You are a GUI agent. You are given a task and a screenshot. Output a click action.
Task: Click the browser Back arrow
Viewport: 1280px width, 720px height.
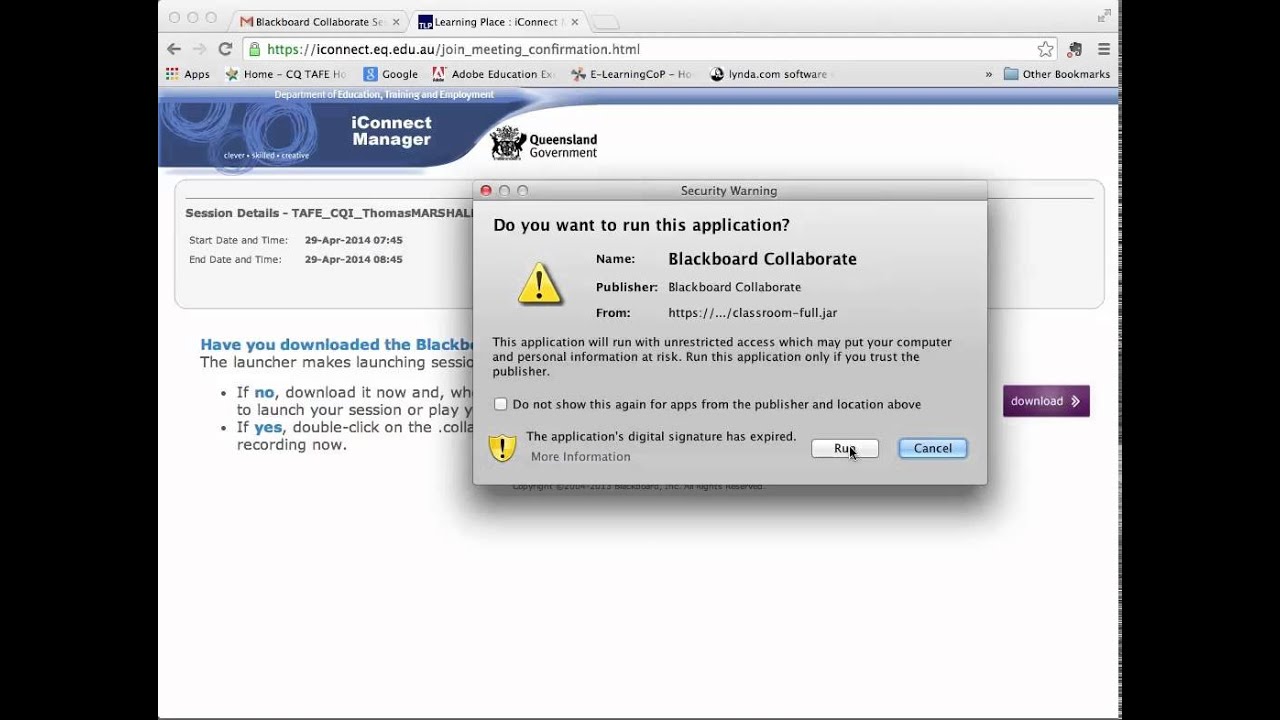[x=174, y=49]
